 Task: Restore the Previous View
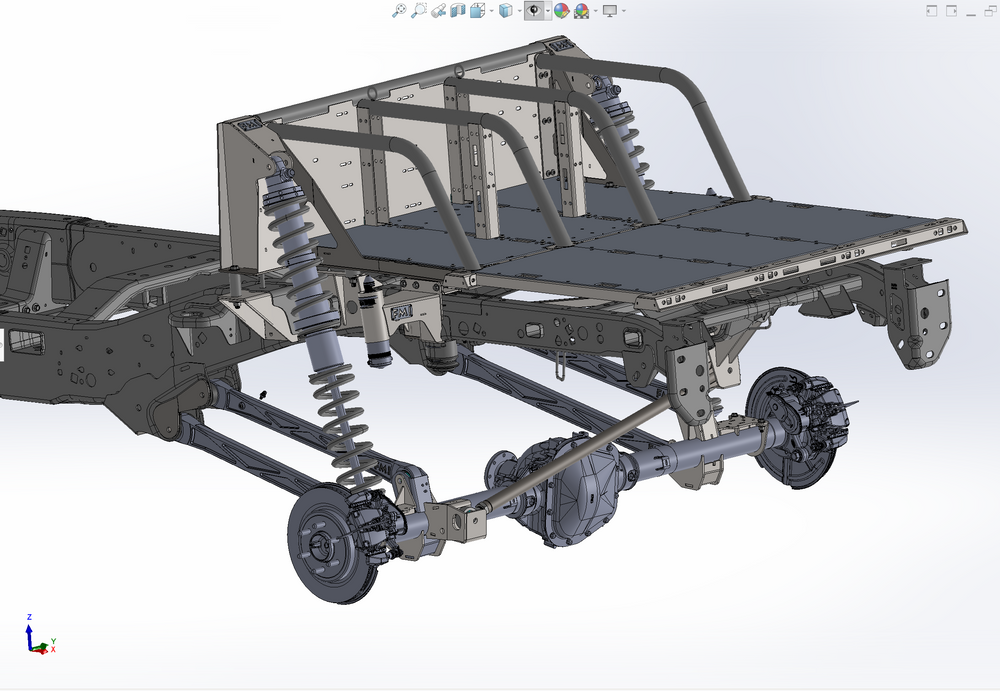[x=438, y=10]
